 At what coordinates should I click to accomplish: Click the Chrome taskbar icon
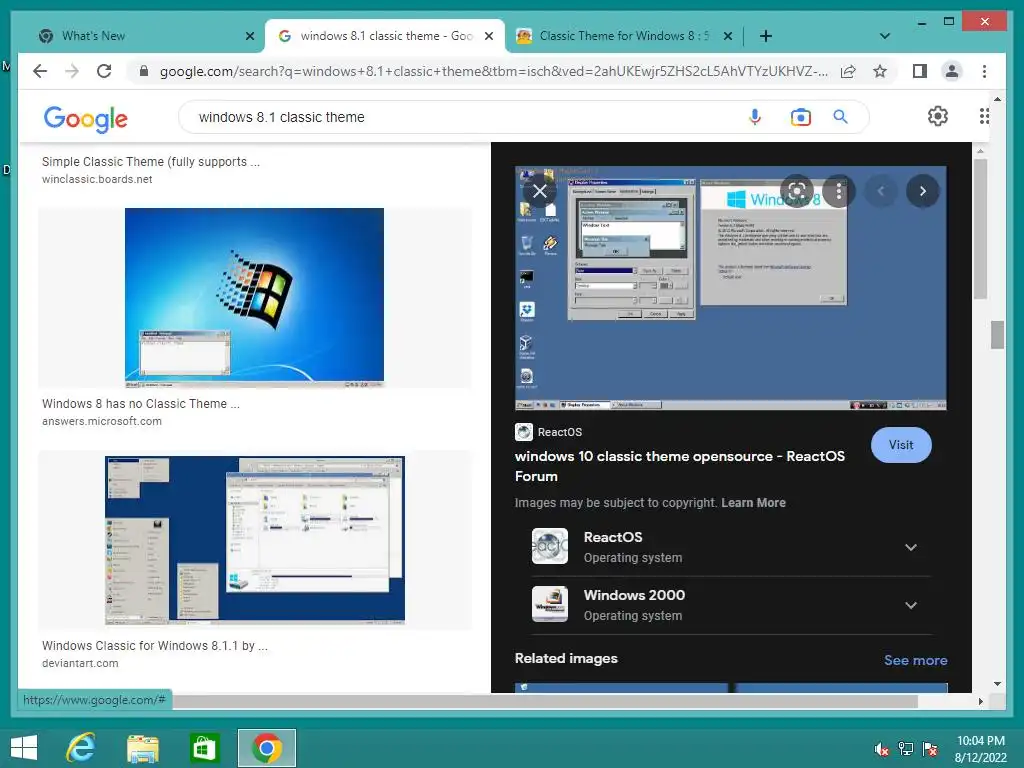(x=266, y=748)
